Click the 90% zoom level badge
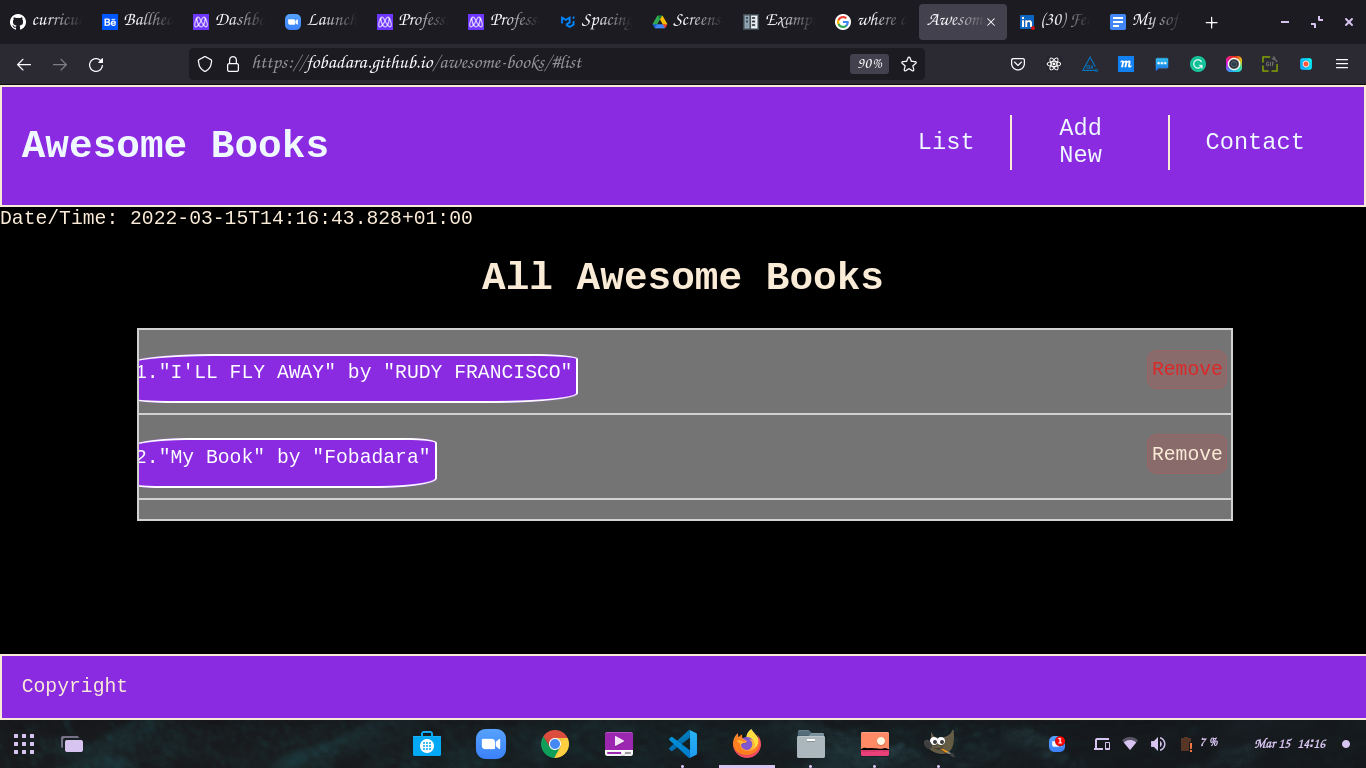This screenshot has width=1366, height=768. [x=869, y=64]
